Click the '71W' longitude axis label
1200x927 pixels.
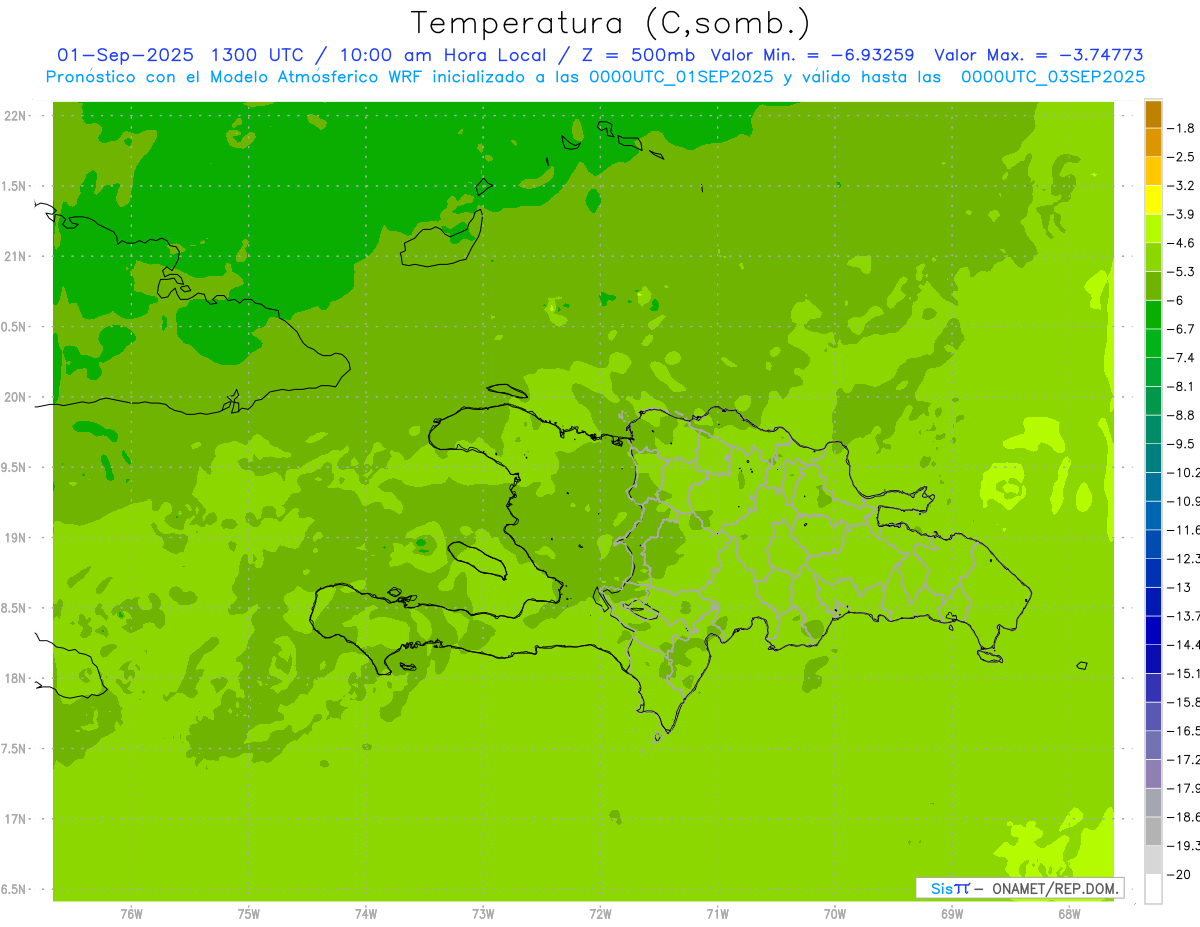(717, 914)
